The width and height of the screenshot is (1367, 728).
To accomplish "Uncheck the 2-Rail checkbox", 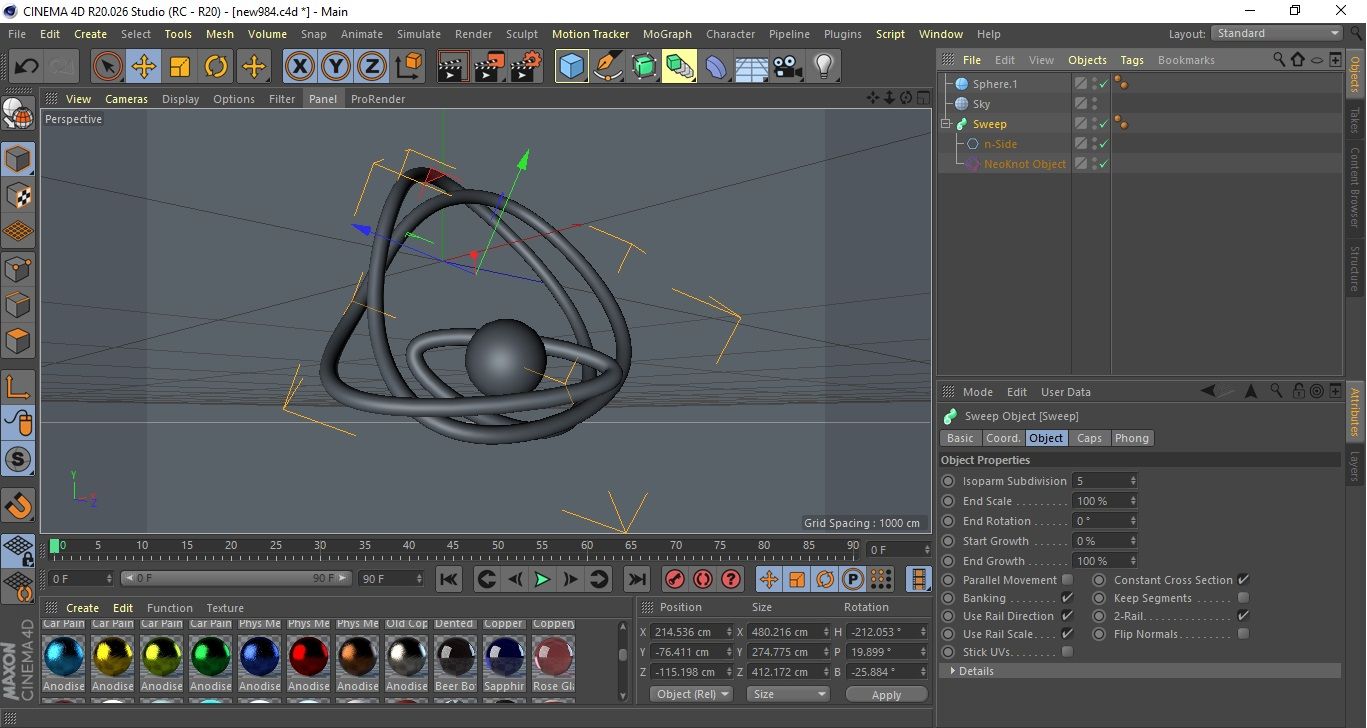I will [x=1243, y=616].
